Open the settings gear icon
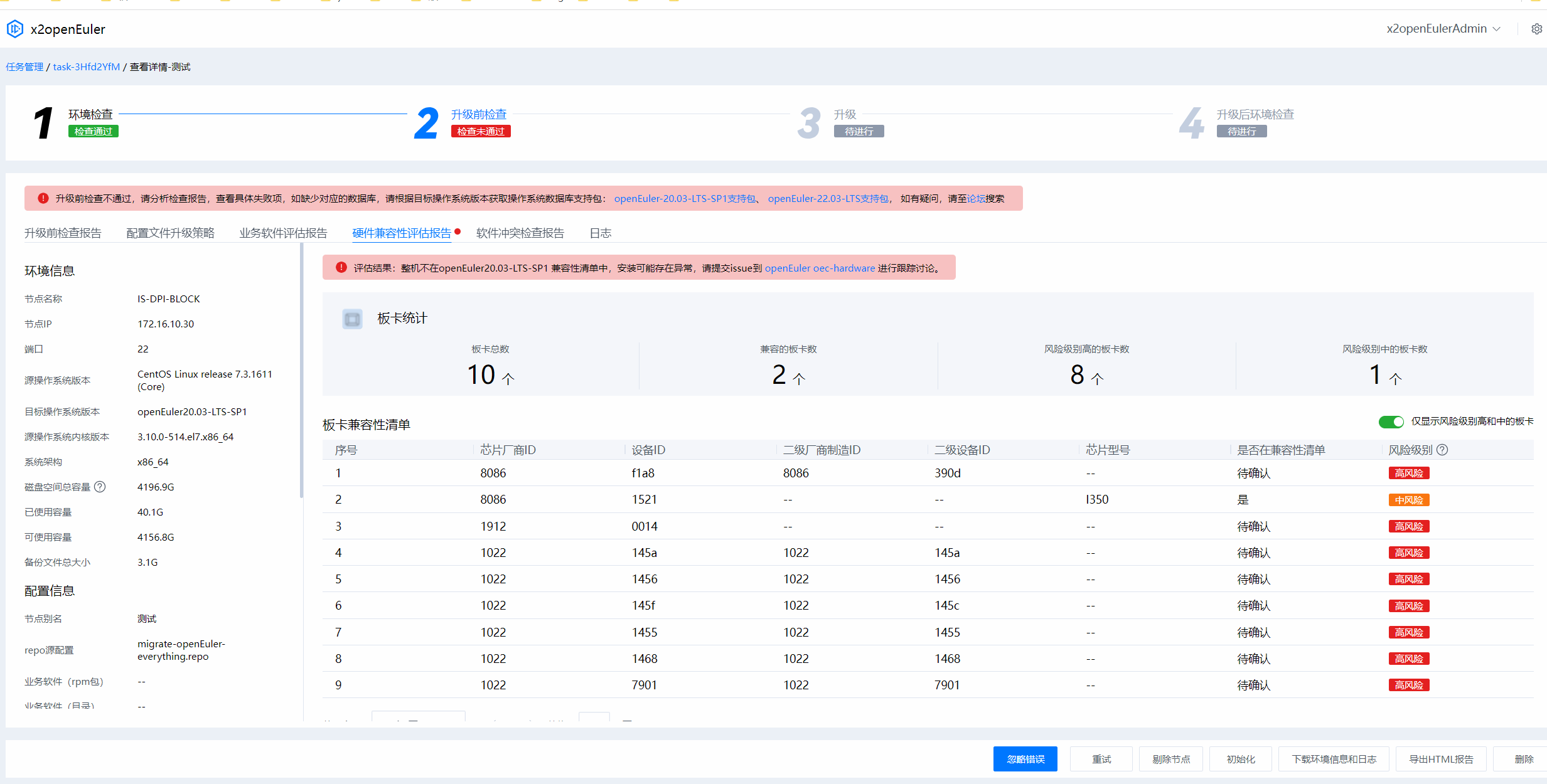This screenshot has height=784, width=1547. 1536,29
